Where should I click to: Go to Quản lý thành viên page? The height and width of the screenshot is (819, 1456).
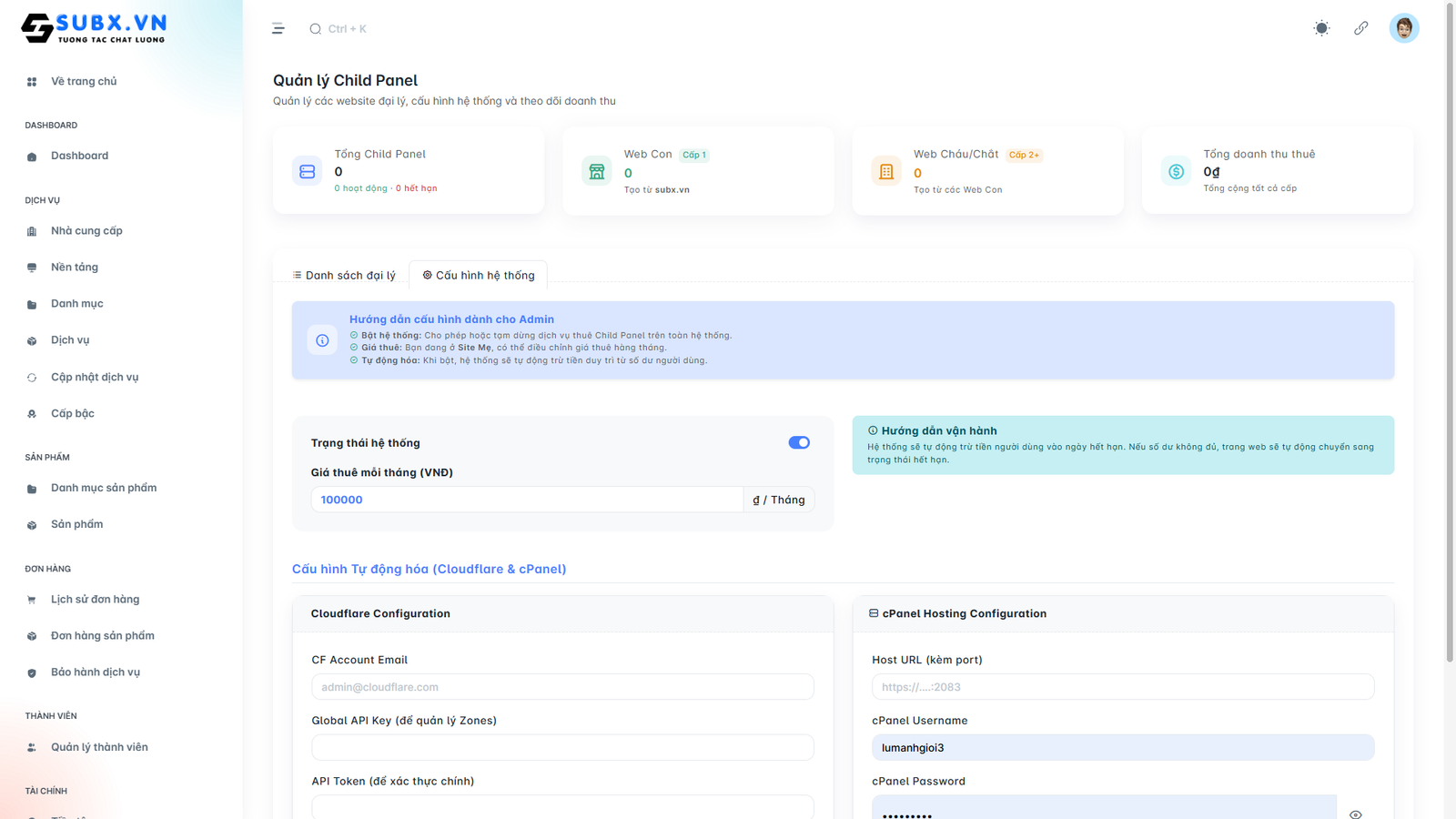coord(99,747)
